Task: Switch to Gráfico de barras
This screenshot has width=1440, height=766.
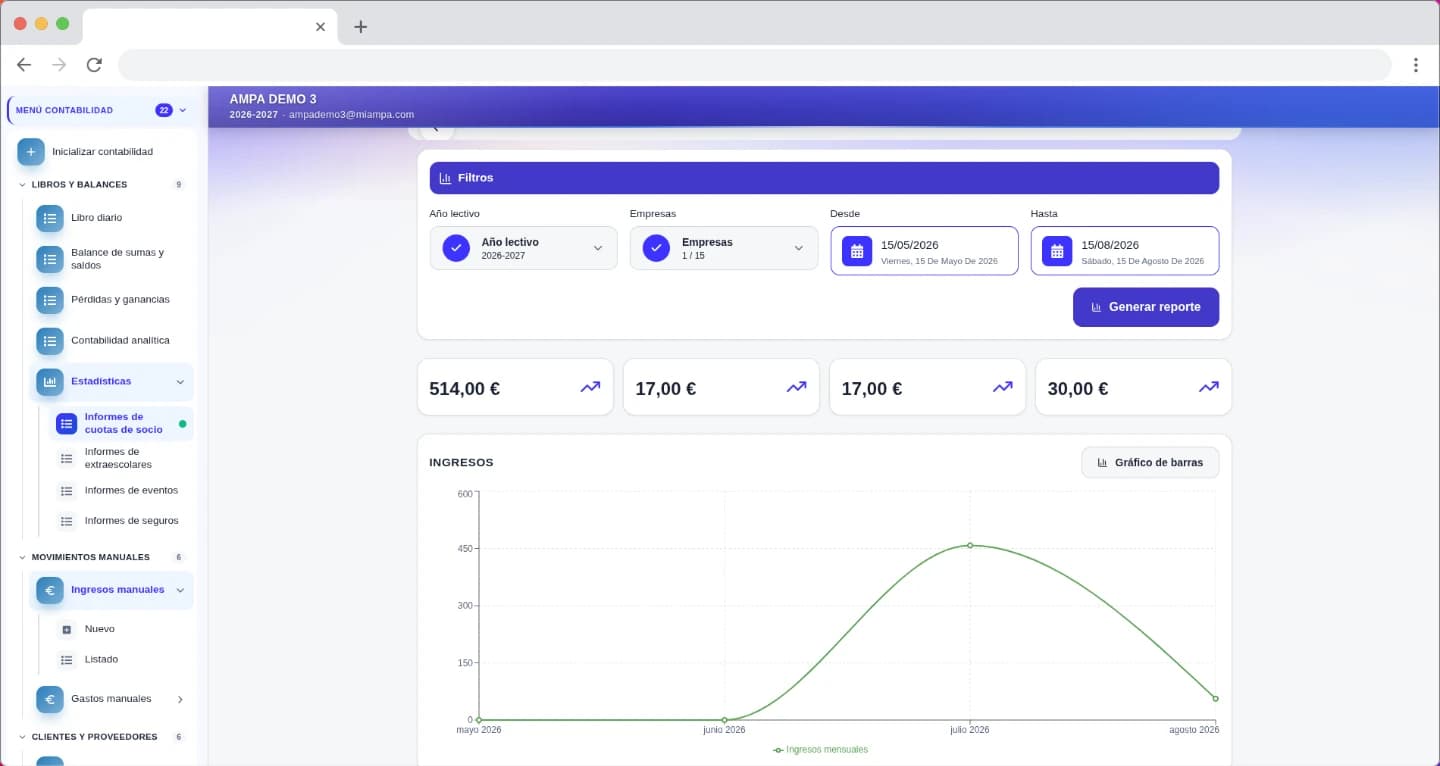Action: [x=1150, y=463]
